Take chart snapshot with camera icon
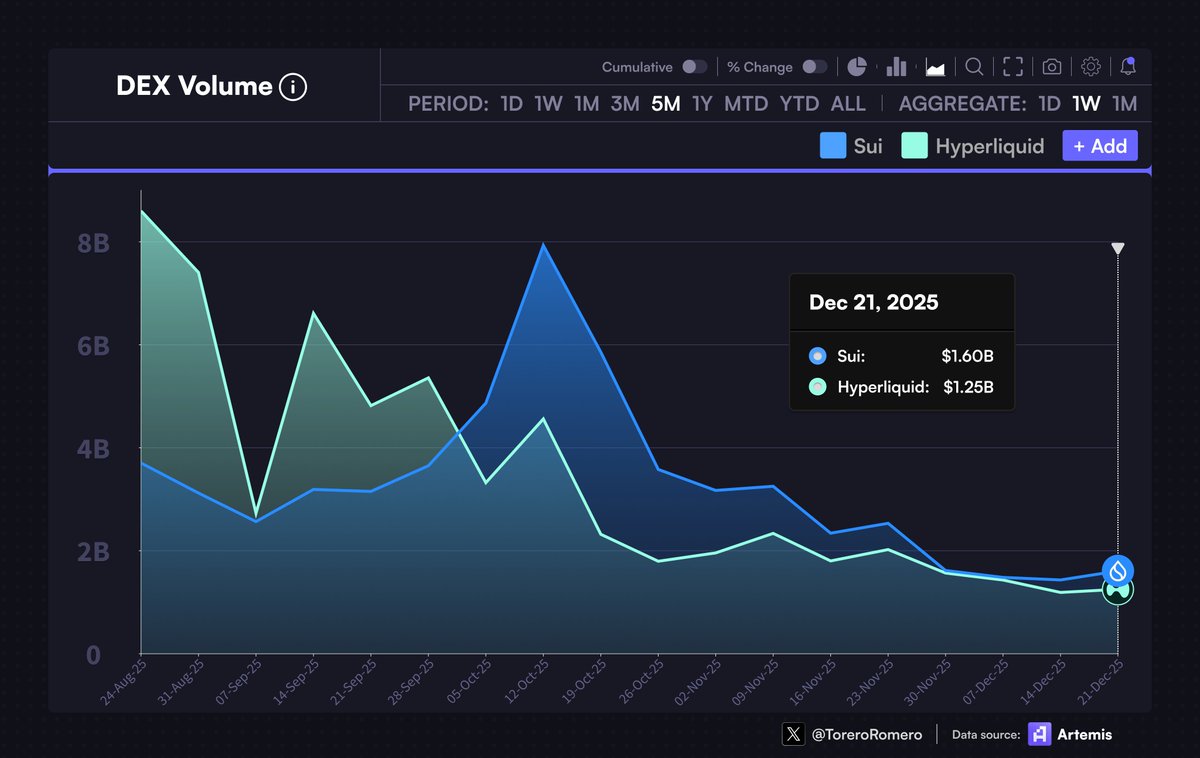The width and height of the screenshot is (1200, 758). point(1052,67)
